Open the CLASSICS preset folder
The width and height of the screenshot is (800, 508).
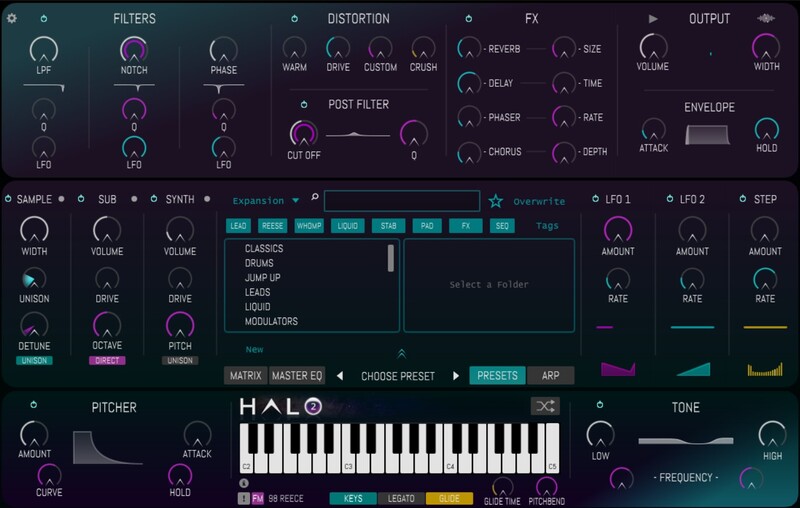coord(264,248)
